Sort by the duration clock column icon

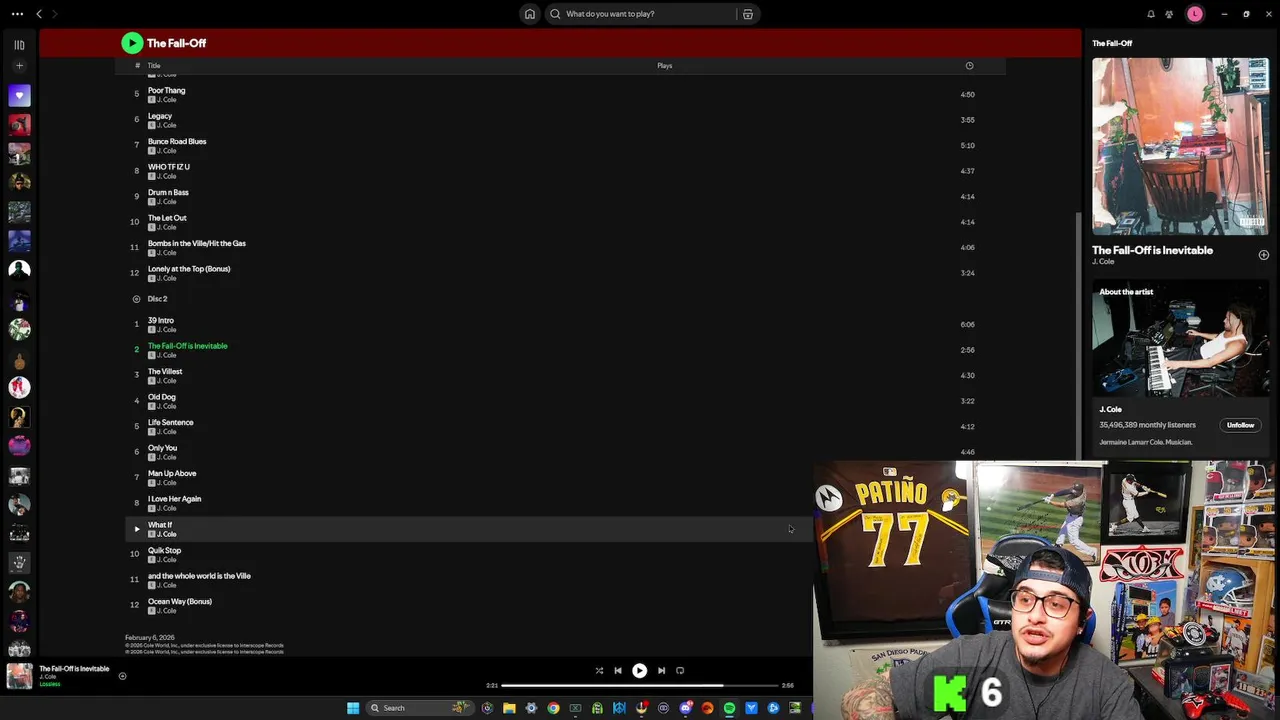(969, 66)
